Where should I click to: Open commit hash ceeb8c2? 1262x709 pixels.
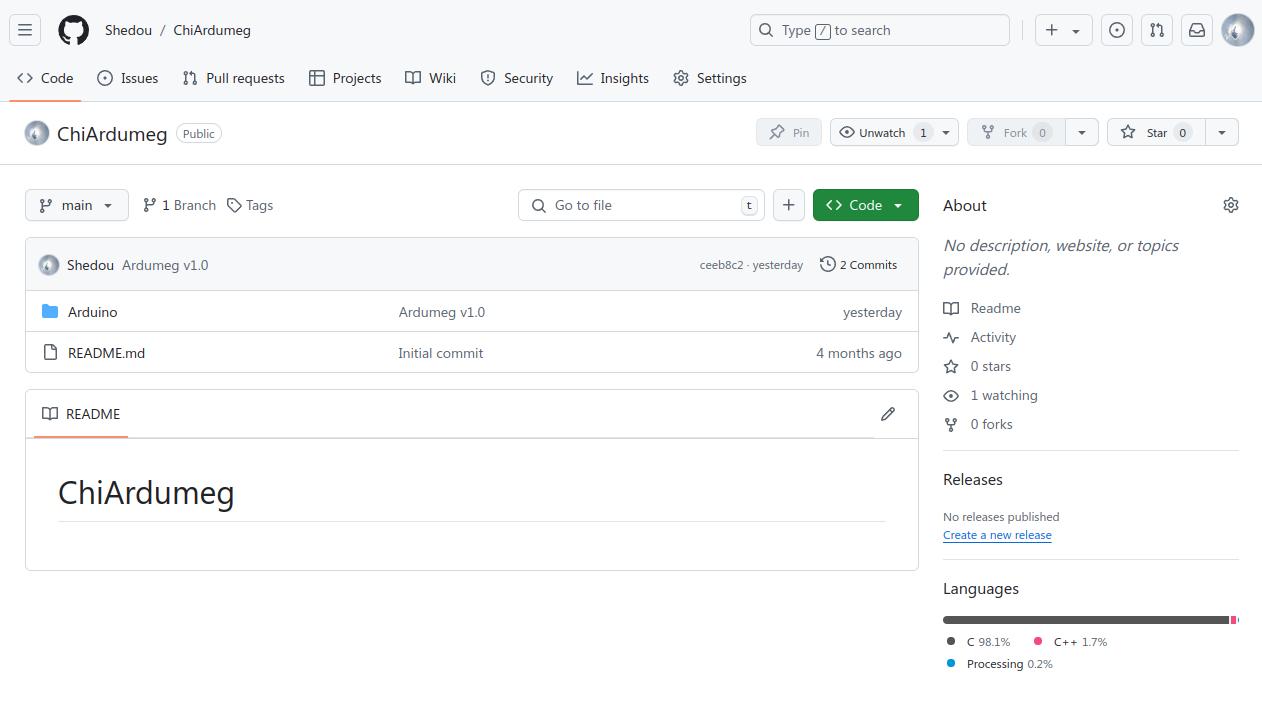pos(721,265)
